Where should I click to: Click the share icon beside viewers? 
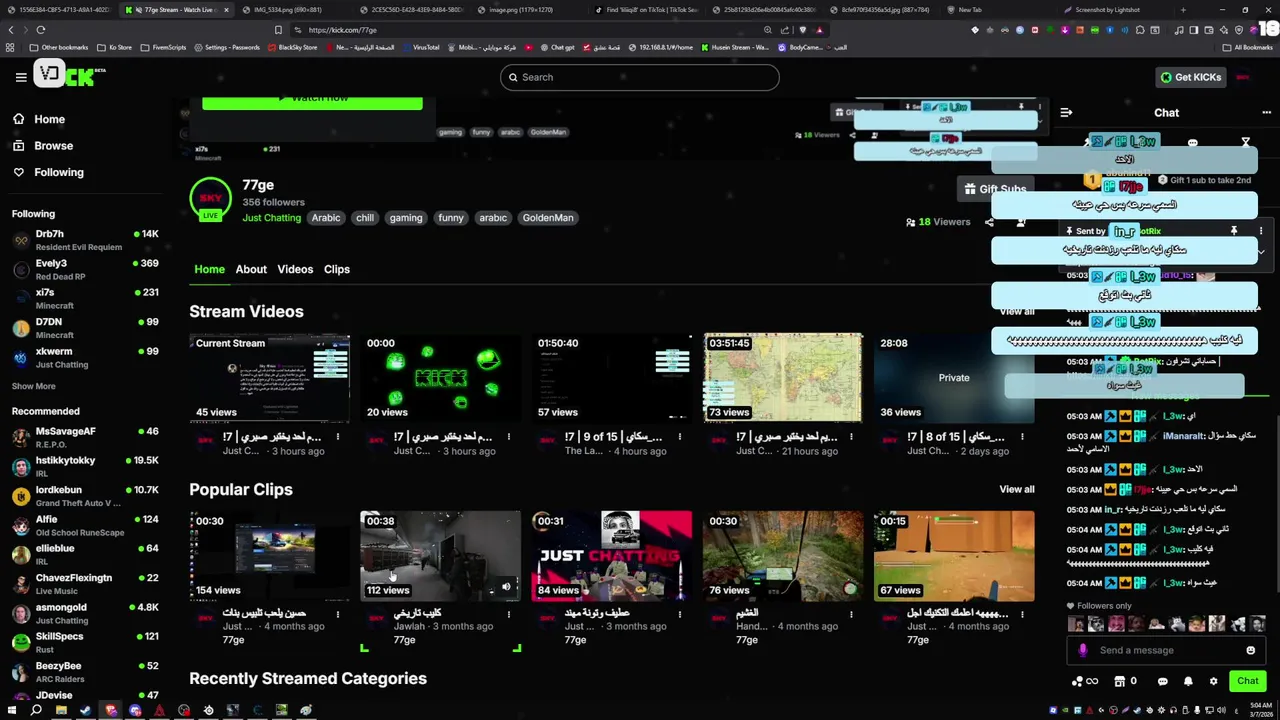(989, 222)
